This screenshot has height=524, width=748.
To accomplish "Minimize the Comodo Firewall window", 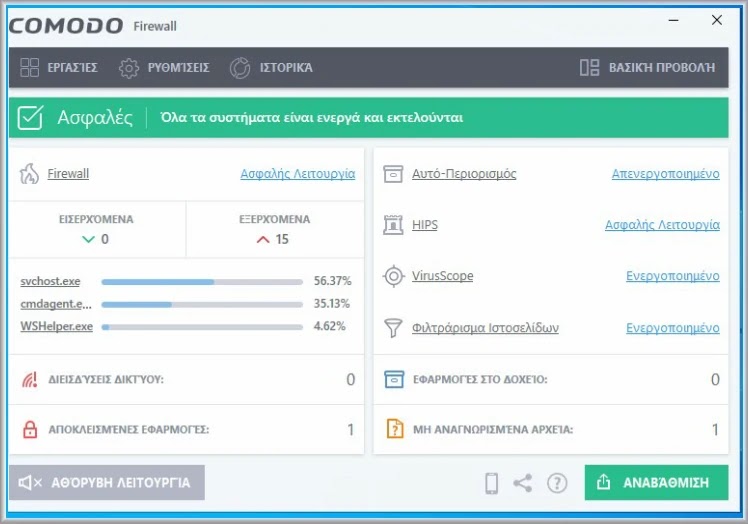I will tap(674, 21).
